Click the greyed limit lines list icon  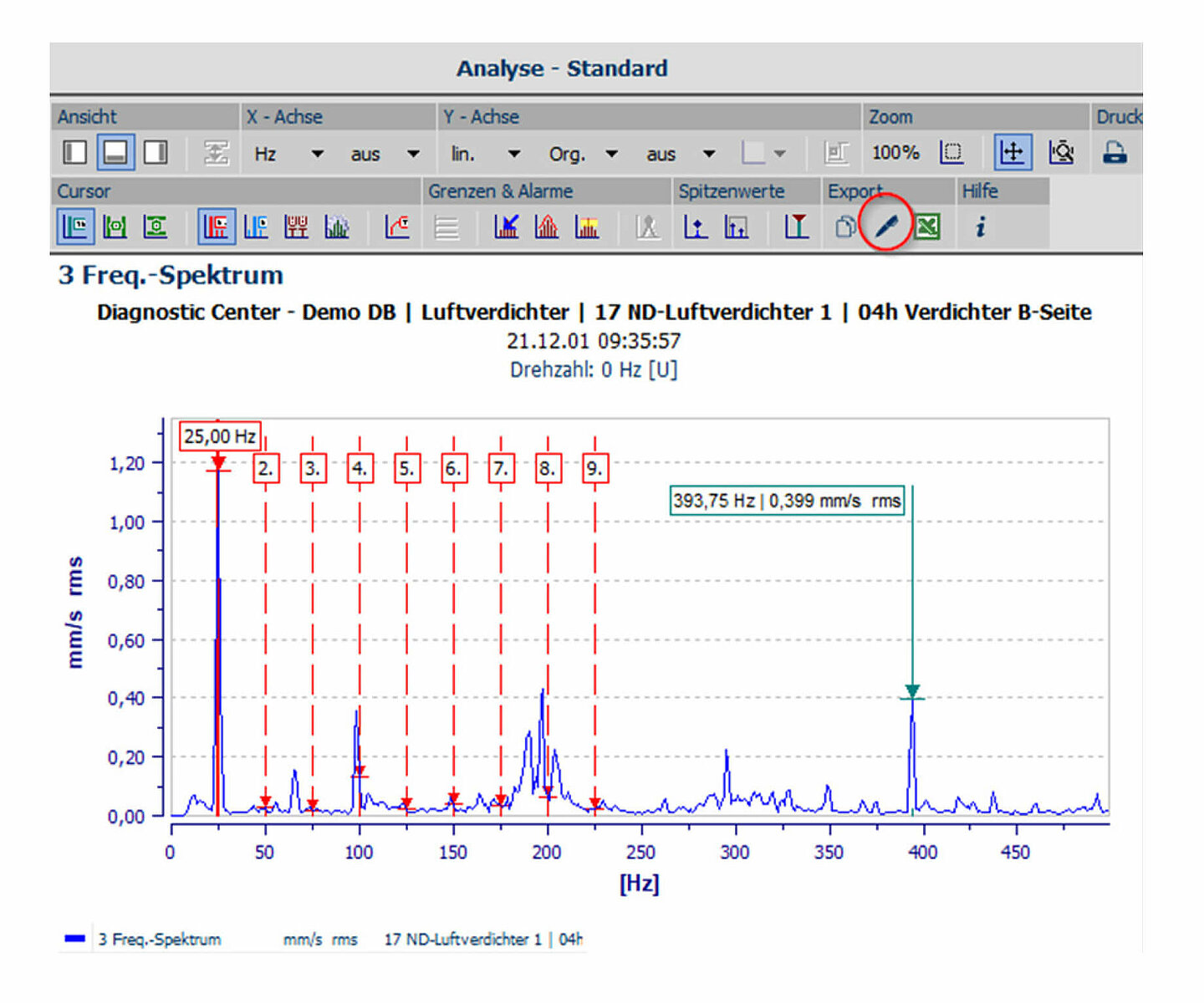pyautogui.click(x=447, y=227)
